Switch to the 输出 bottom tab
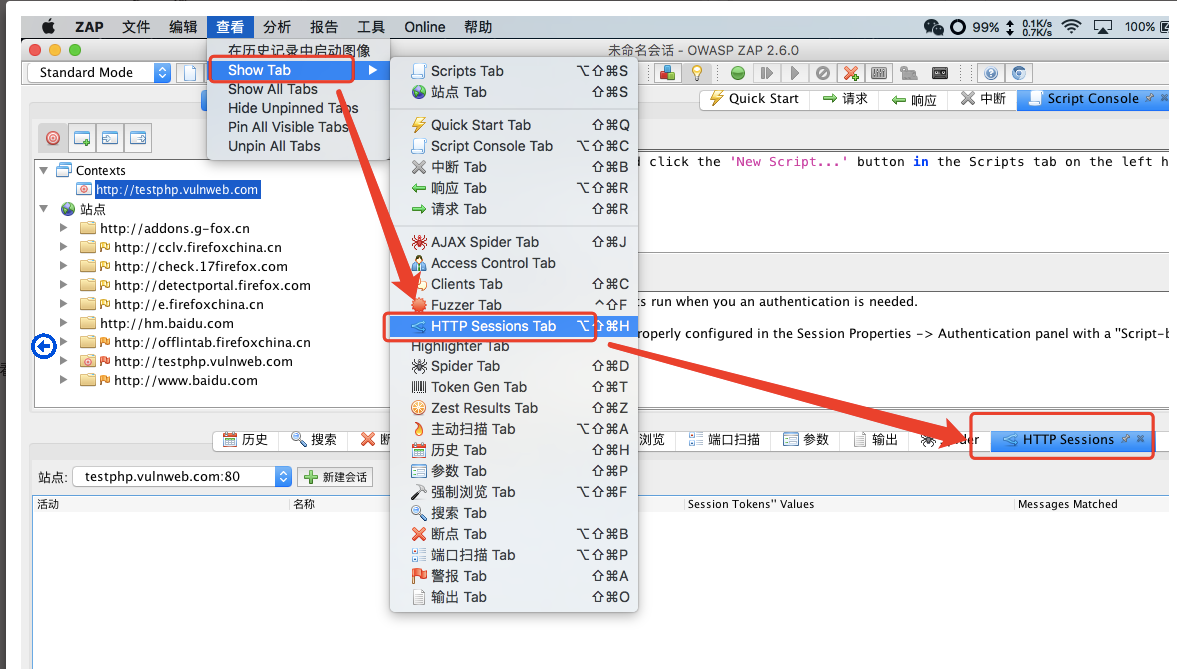This screenshot has height=669, width=1177. point(876,439)
